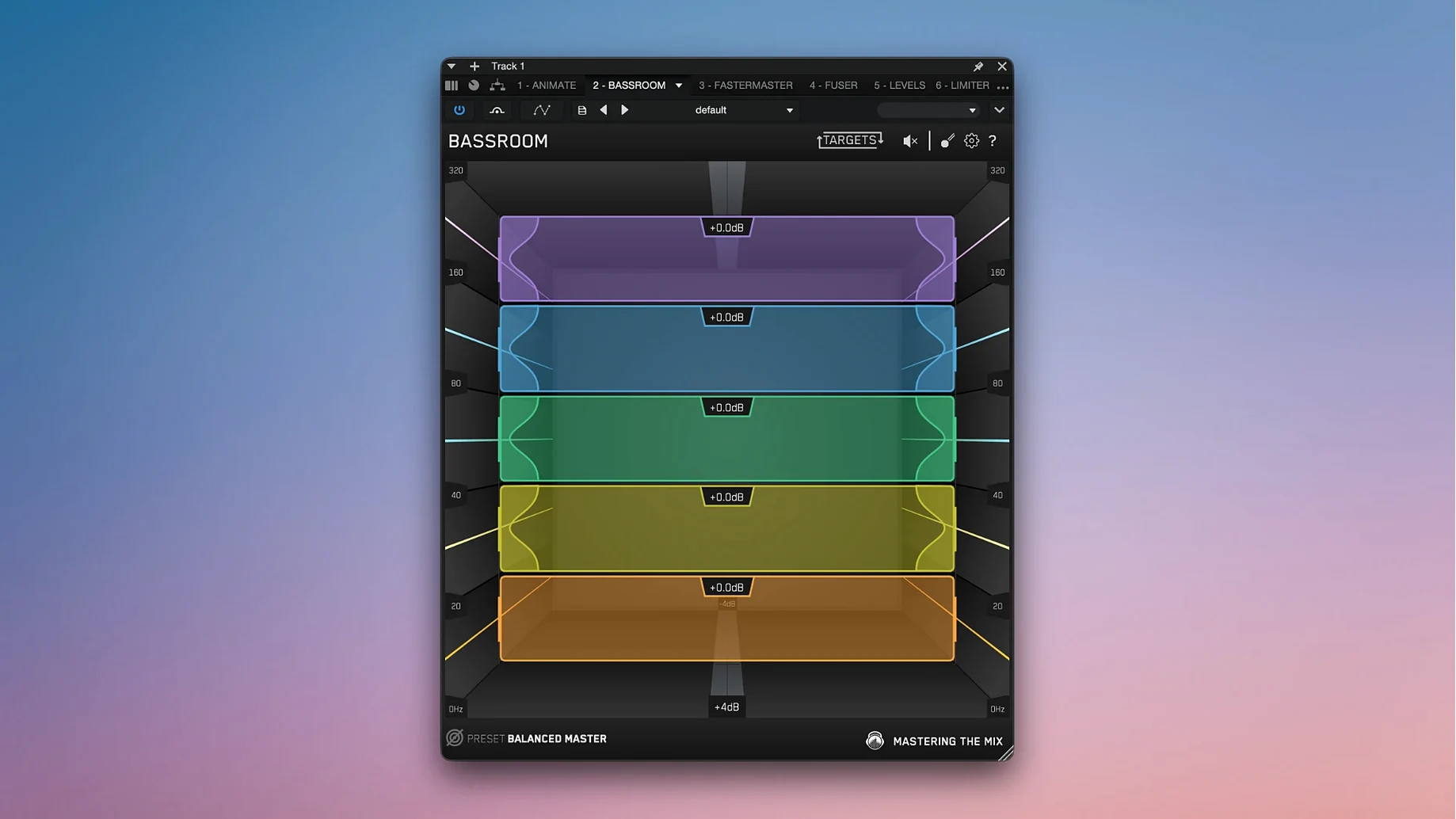
Task: Close the Track 1 plugin window
Action: (1002, 67)
